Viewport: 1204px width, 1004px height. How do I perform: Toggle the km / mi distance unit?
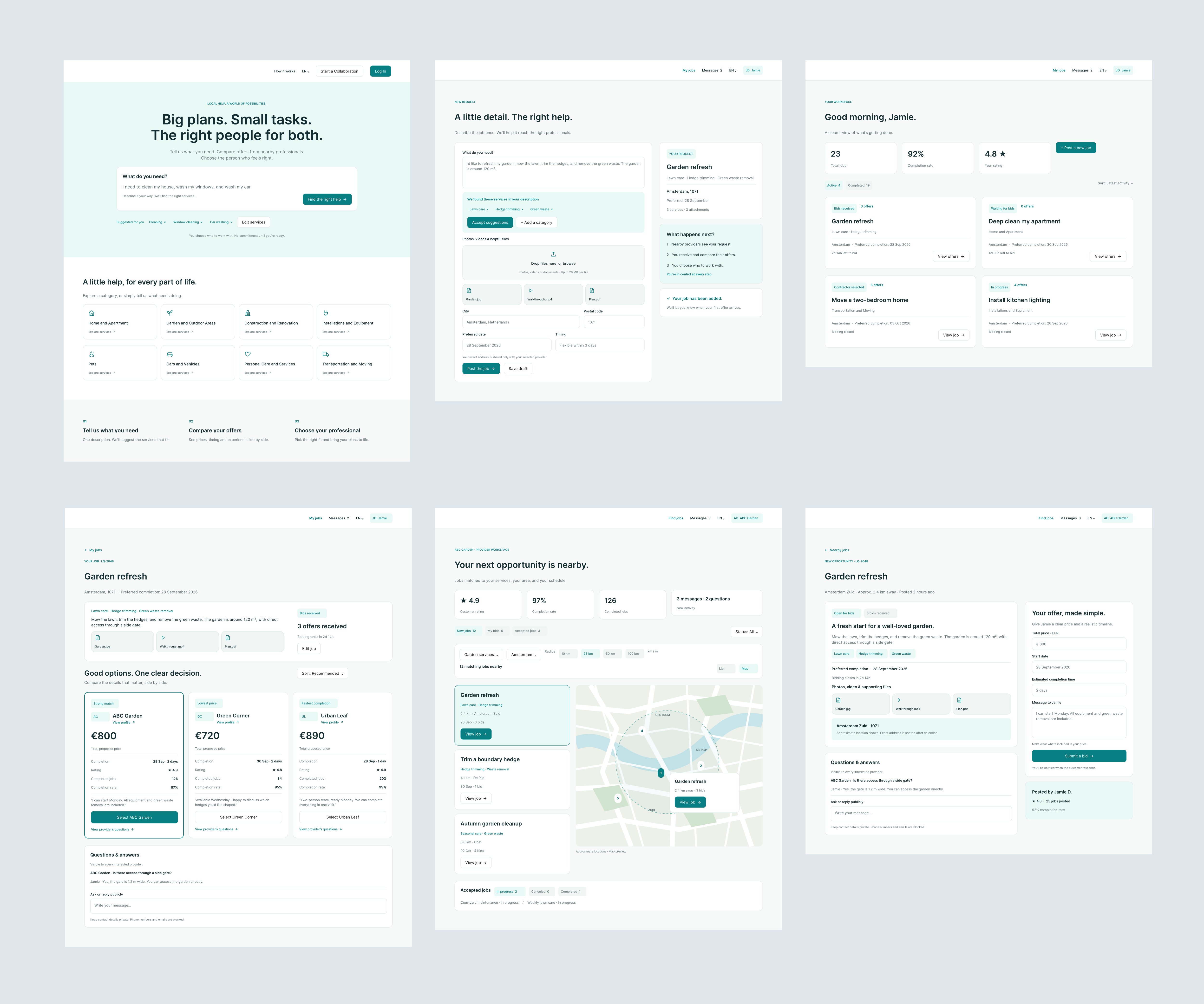653,651
